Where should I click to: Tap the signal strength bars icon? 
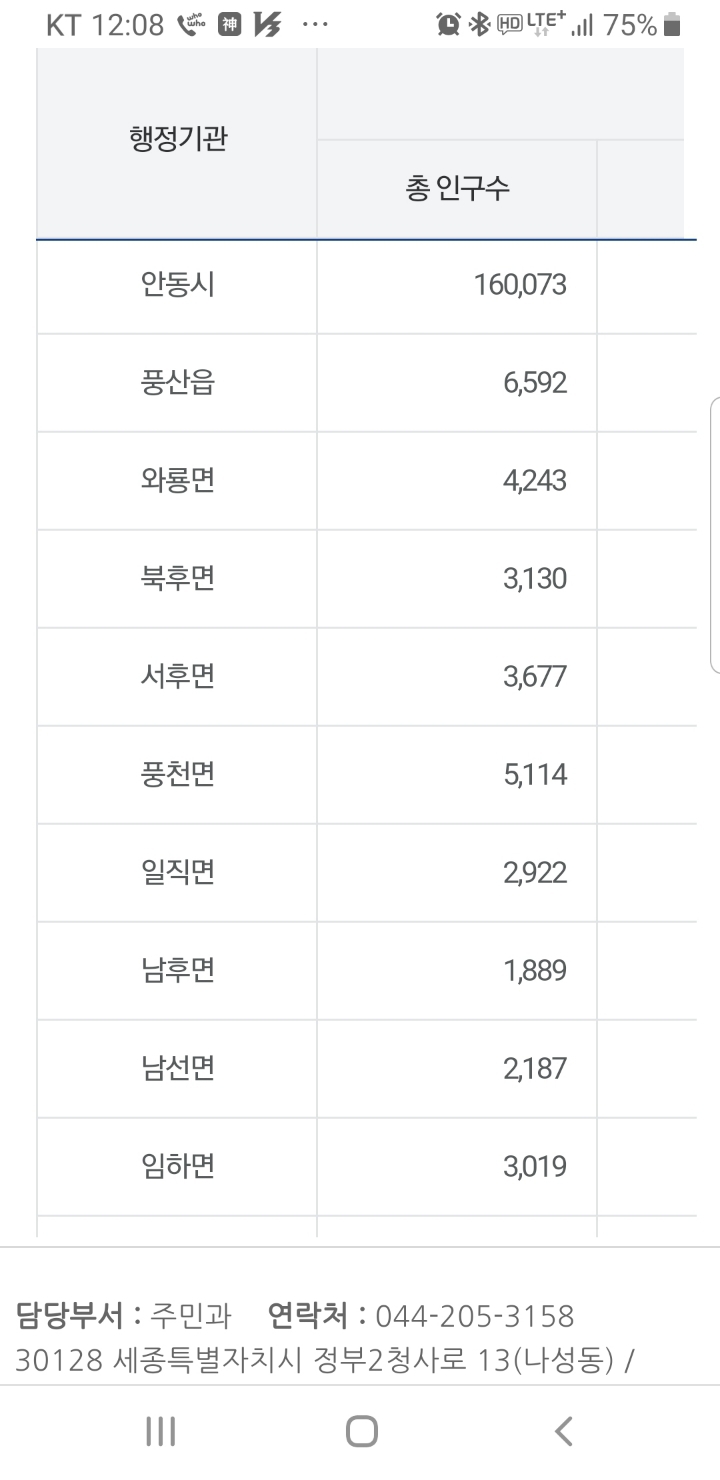click(x=582, y=25)
